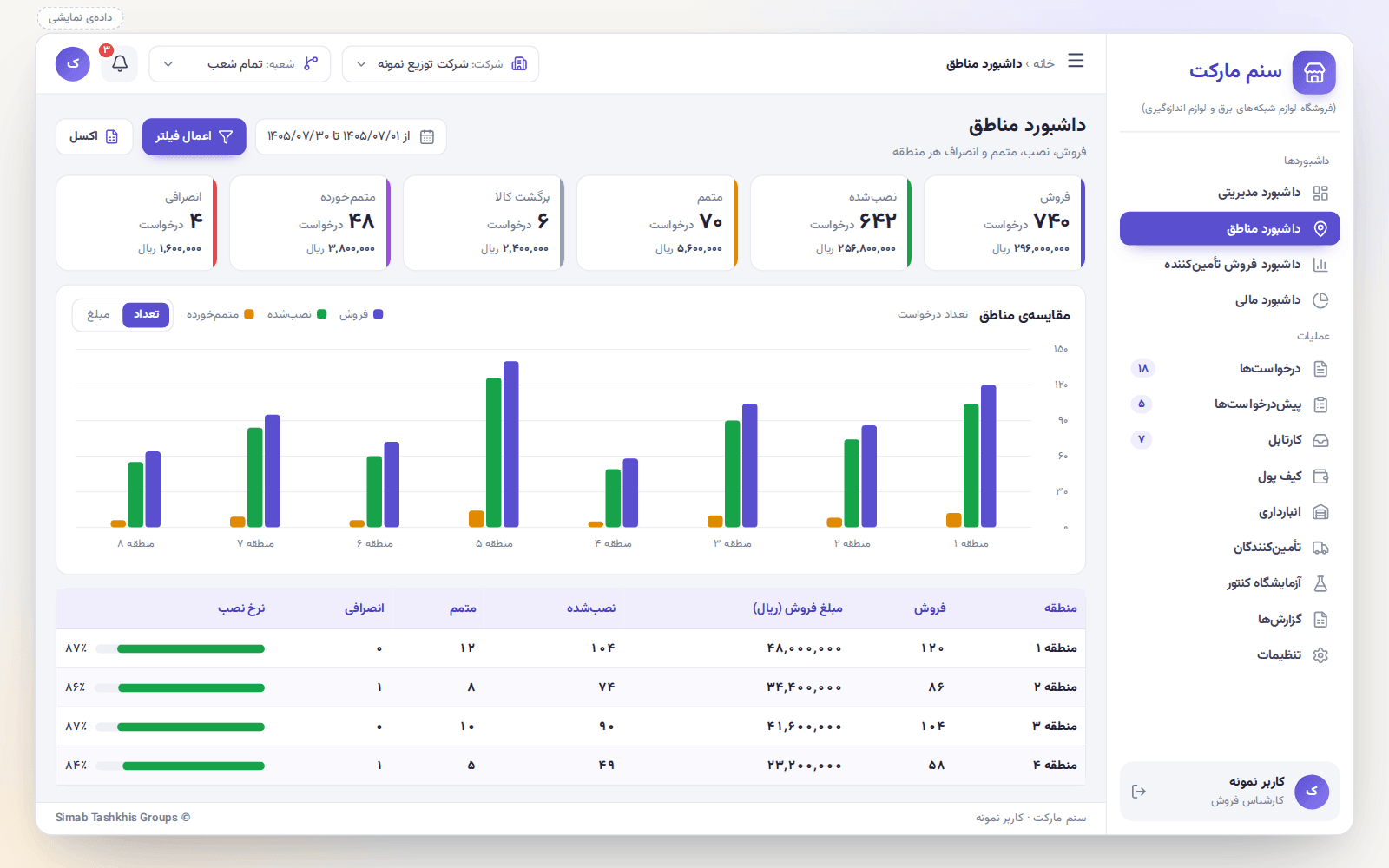The width and height of the screenshot is (1389, 868).
Task: Click the خانه breadcrumb link
Action: pyautogui.click(x=1043, y=64)
